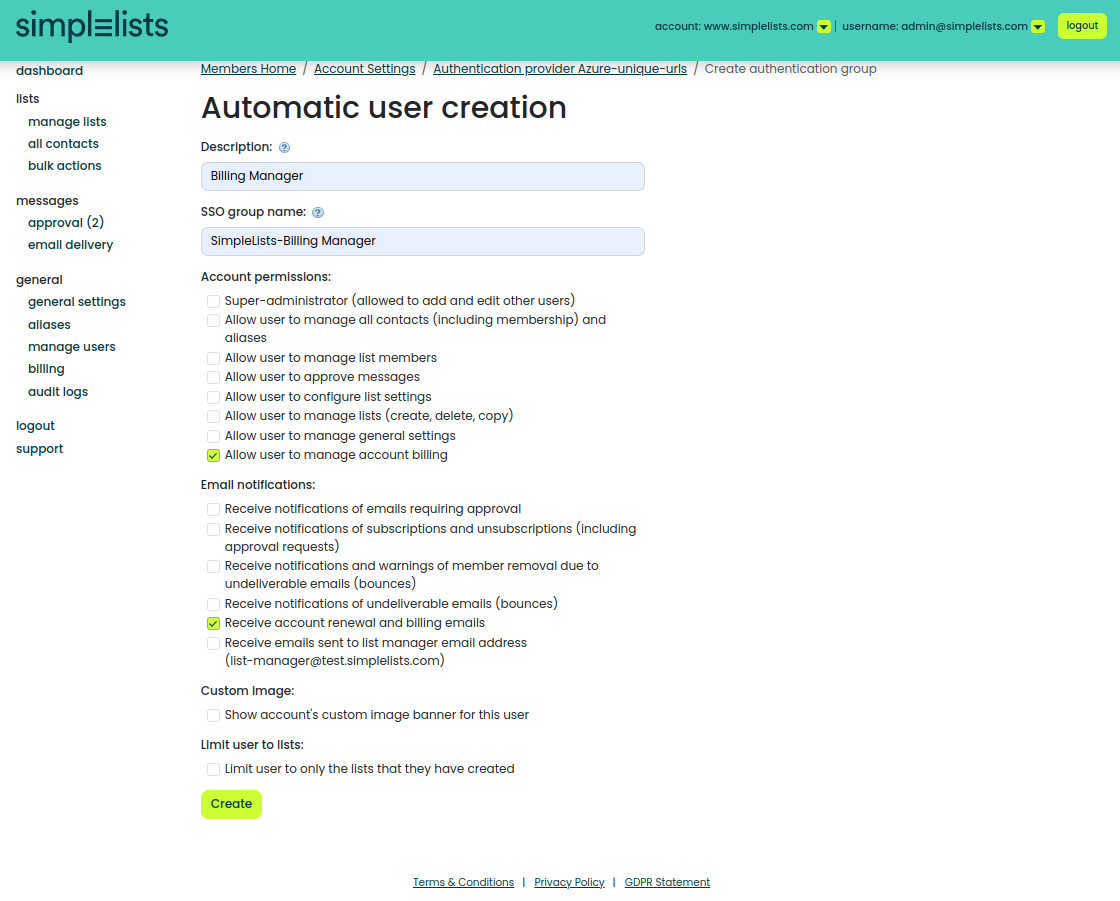Uncheck Allow user to manage account billing
The width and height of the screenshot is (1120, 901).
coord(214,456)
